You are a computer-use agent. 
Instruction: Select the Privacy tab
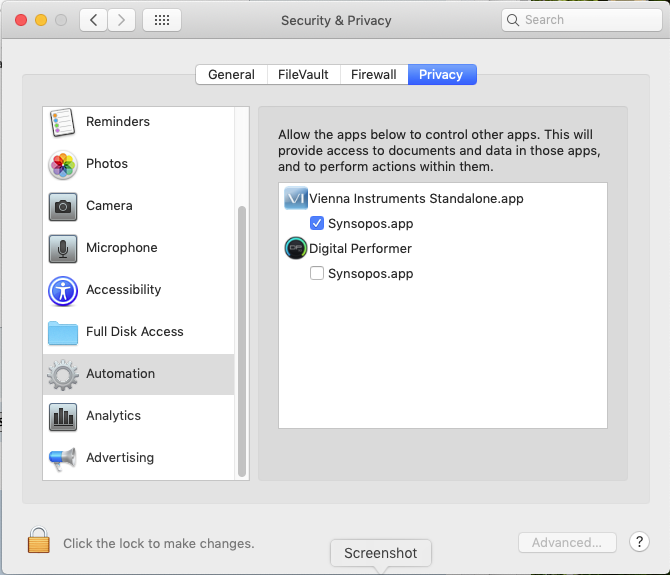(x=442, y=75)
